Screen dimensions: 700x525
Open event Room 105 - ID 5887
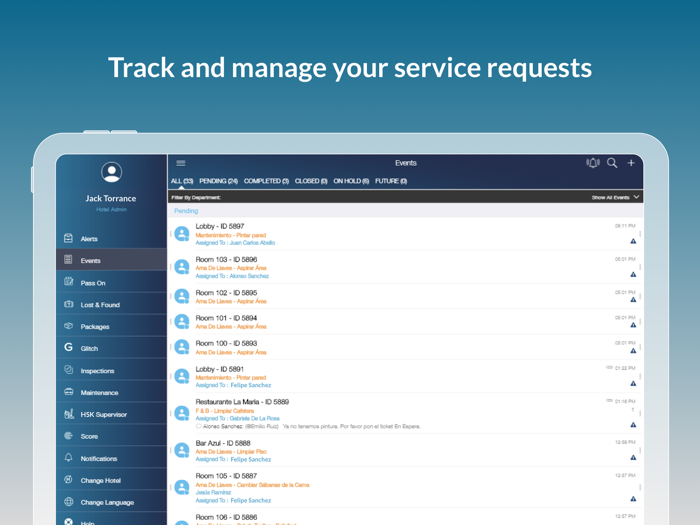(405, 488)
